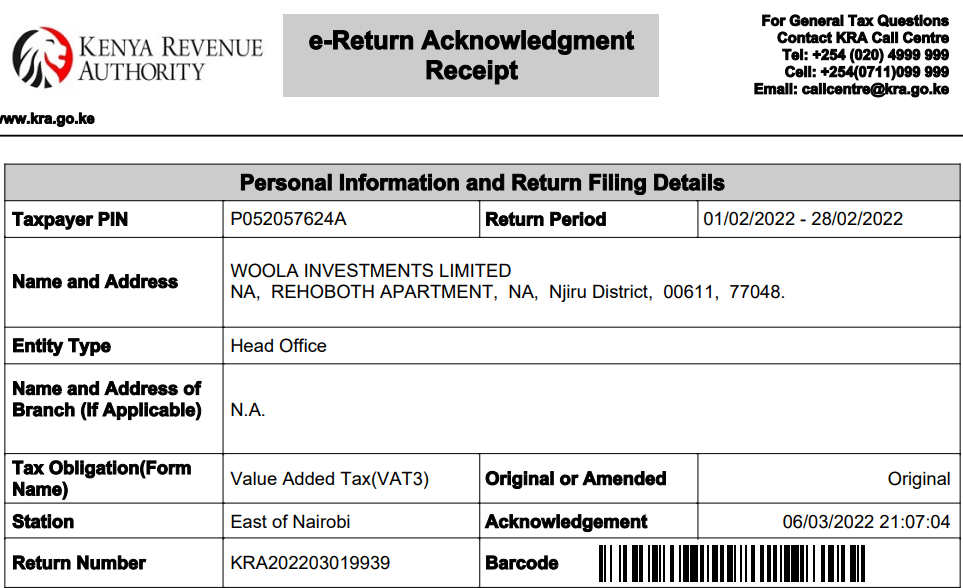Click the Head Office entity type value
The width and height of the screenshot is (963, 588).
click(x=278, y=346)
